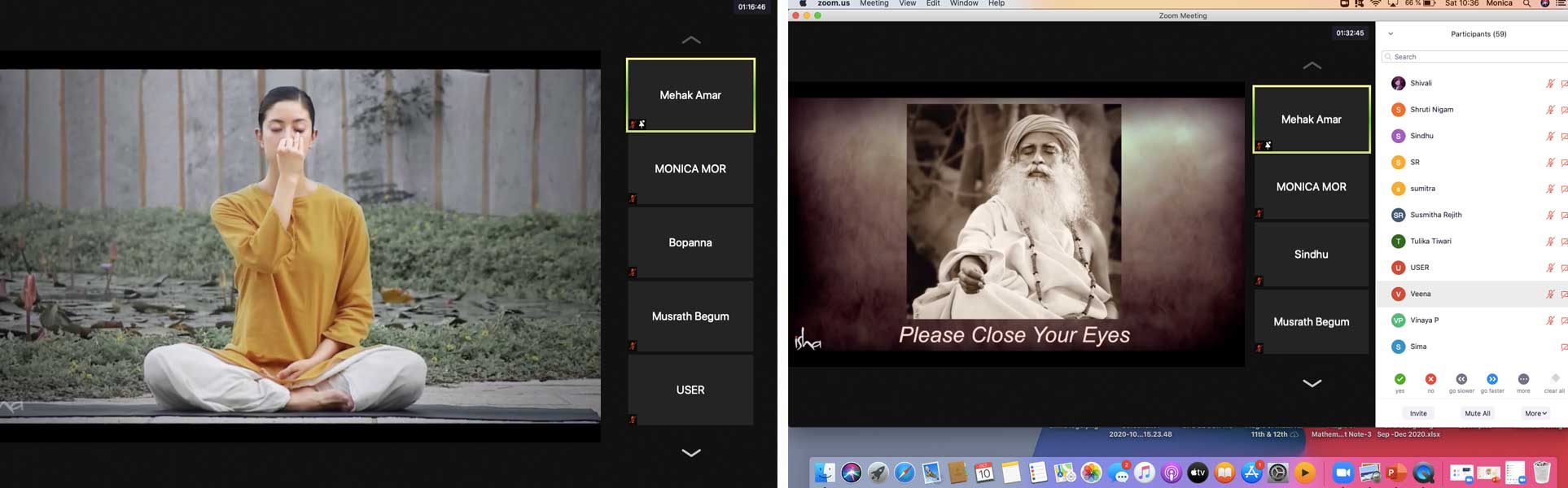Click the 'clear all' reactions icon
1568x488 pixels.
(x=1555, y=378)
